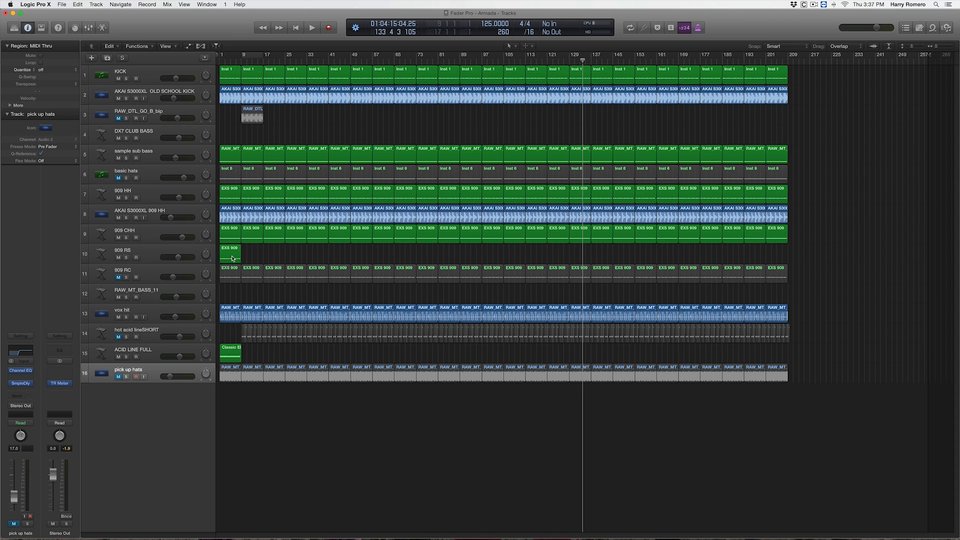The height and width of the screenshot is (540, 960).
Task: Add a new track with plus button
Action: pos(91,58)
